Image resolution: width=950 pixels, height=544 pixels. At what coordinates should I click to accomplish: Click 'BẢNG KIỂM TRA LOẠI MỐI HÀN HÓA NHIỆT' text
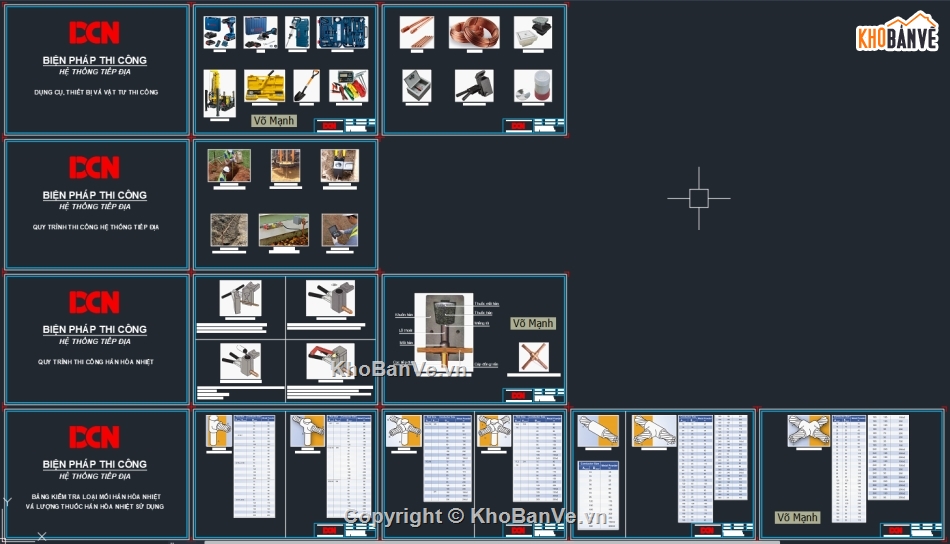pyautogui.click(x=96, y=496)
